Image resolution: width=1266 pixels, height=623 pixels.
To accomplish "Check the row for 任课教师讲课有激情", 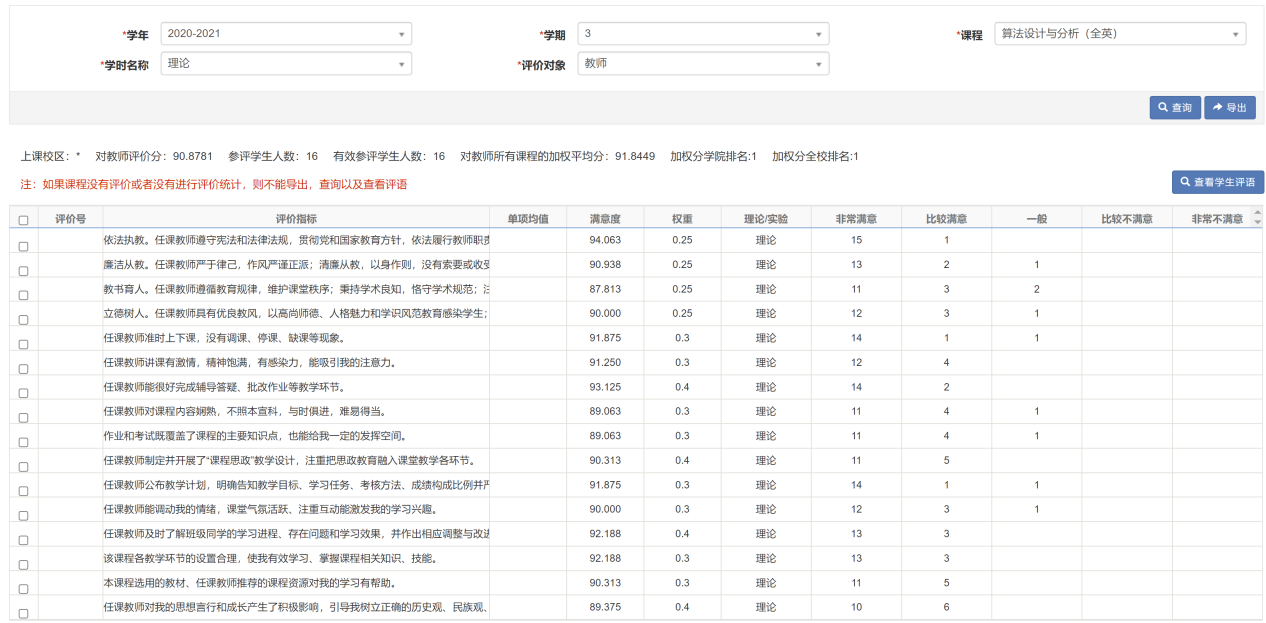I will coord(23,369).
